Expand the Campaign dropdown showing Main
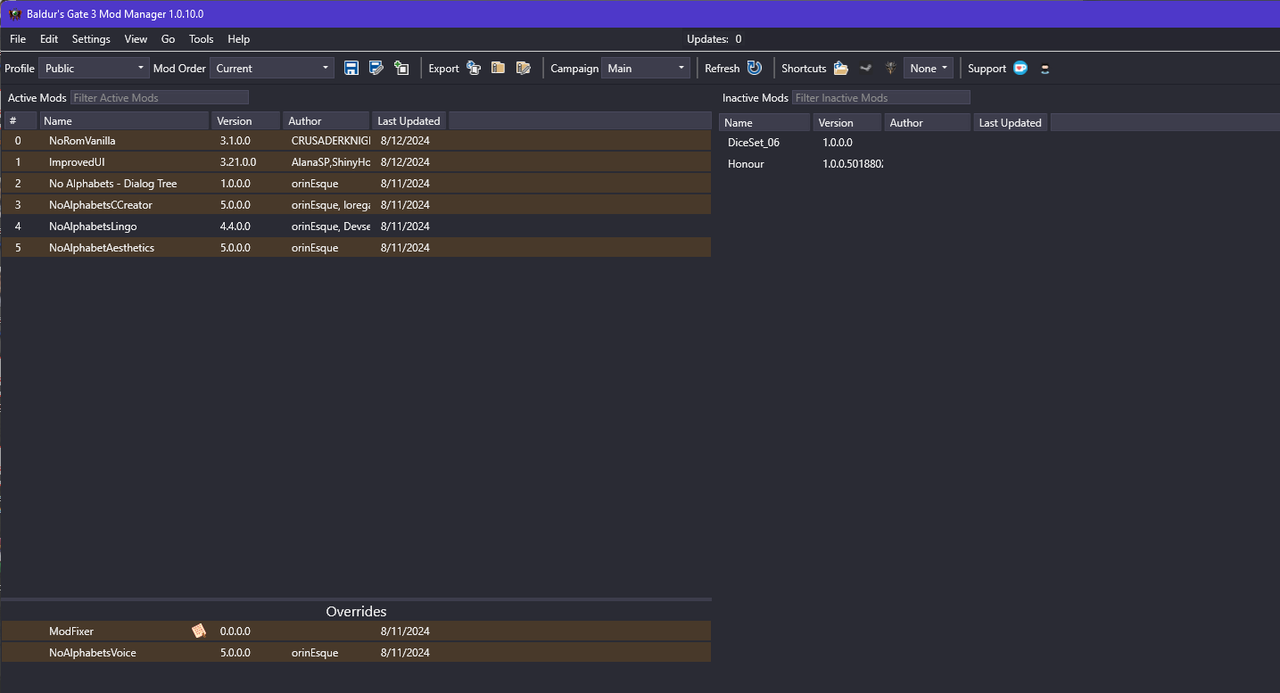The image size is (1280, 693). tap(646, 68)
